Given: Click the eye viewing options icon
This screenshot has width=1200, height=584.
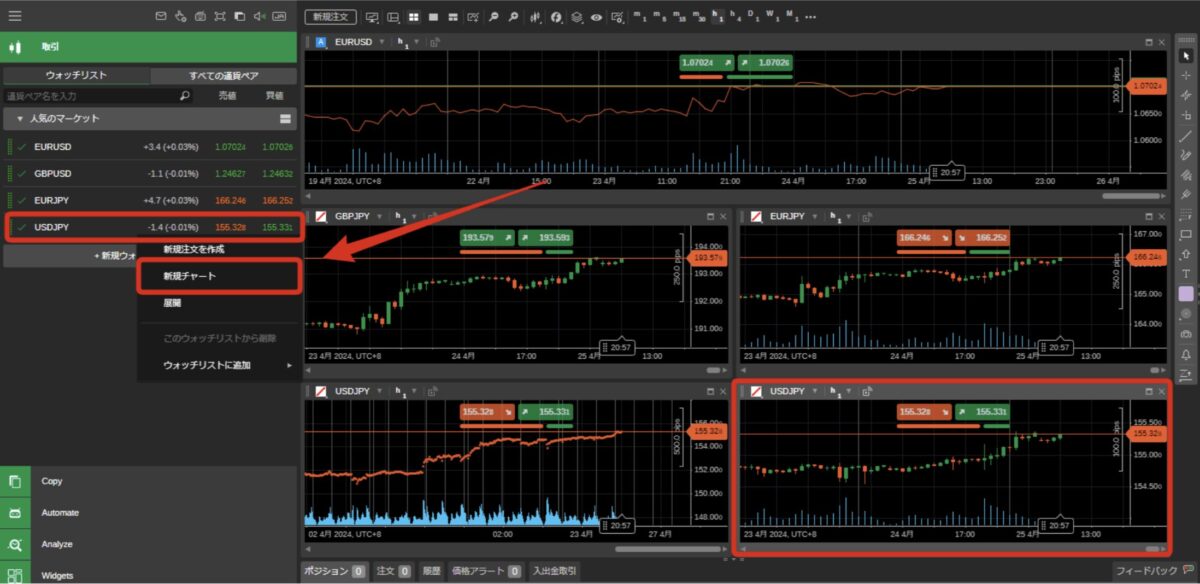Looking at the screenshot, I should tap(596, 17).
